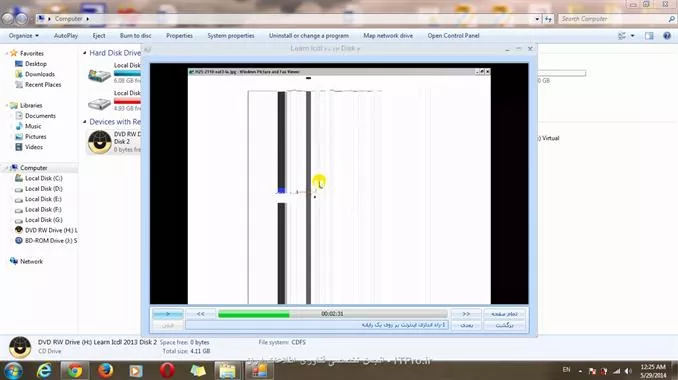The image size is (678, 380).
Task: Click the fast-forward >> button
Action: [466, 314]
